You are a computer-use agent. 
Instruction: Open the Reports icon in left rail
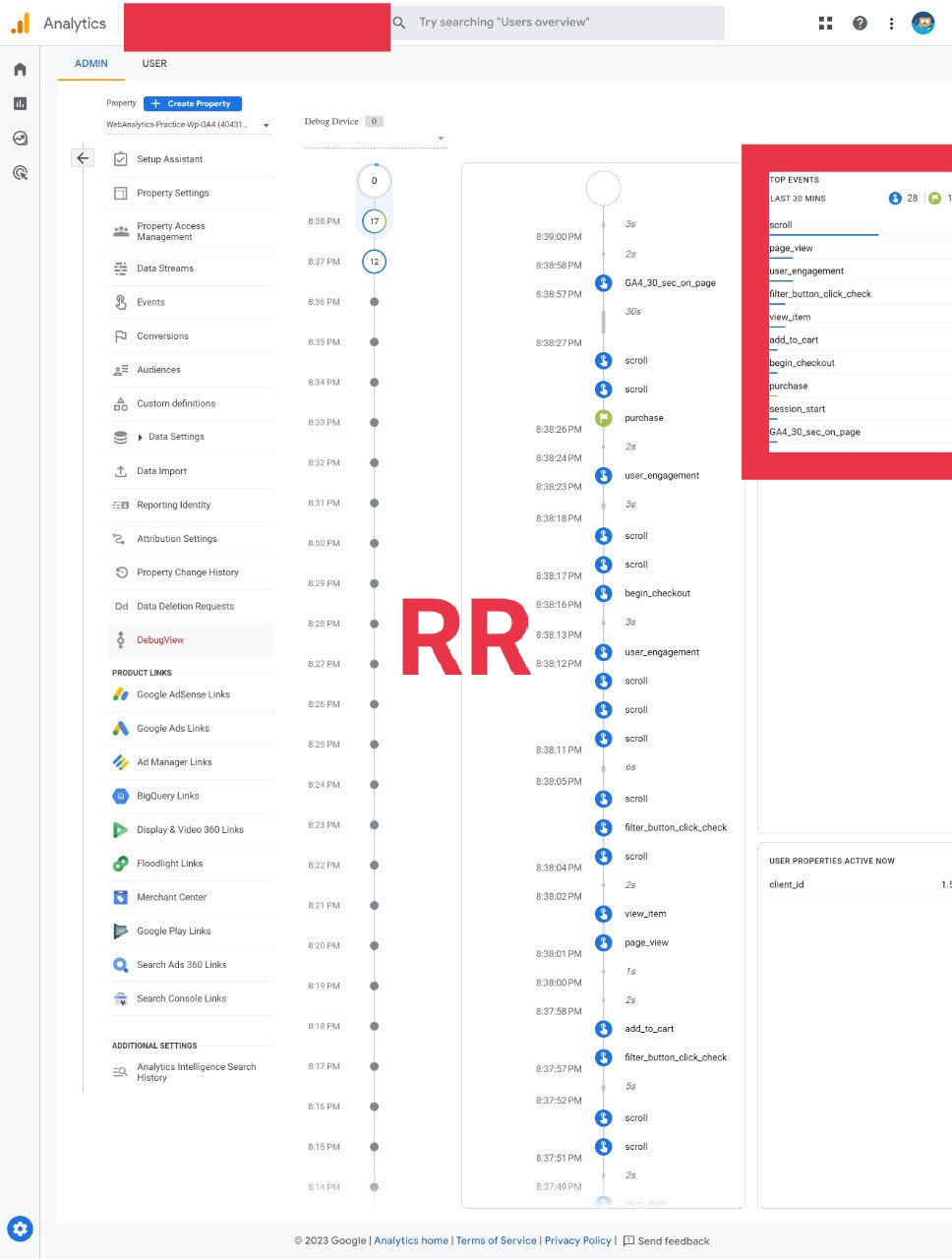click(x=20, y=104)
